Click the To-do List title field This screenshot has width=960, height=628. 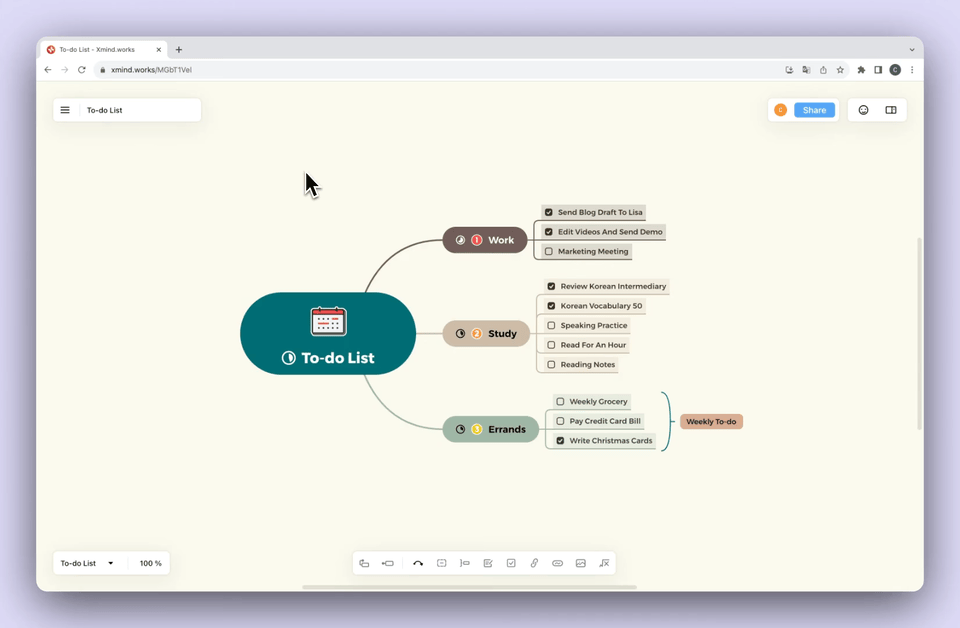point(140,110)
